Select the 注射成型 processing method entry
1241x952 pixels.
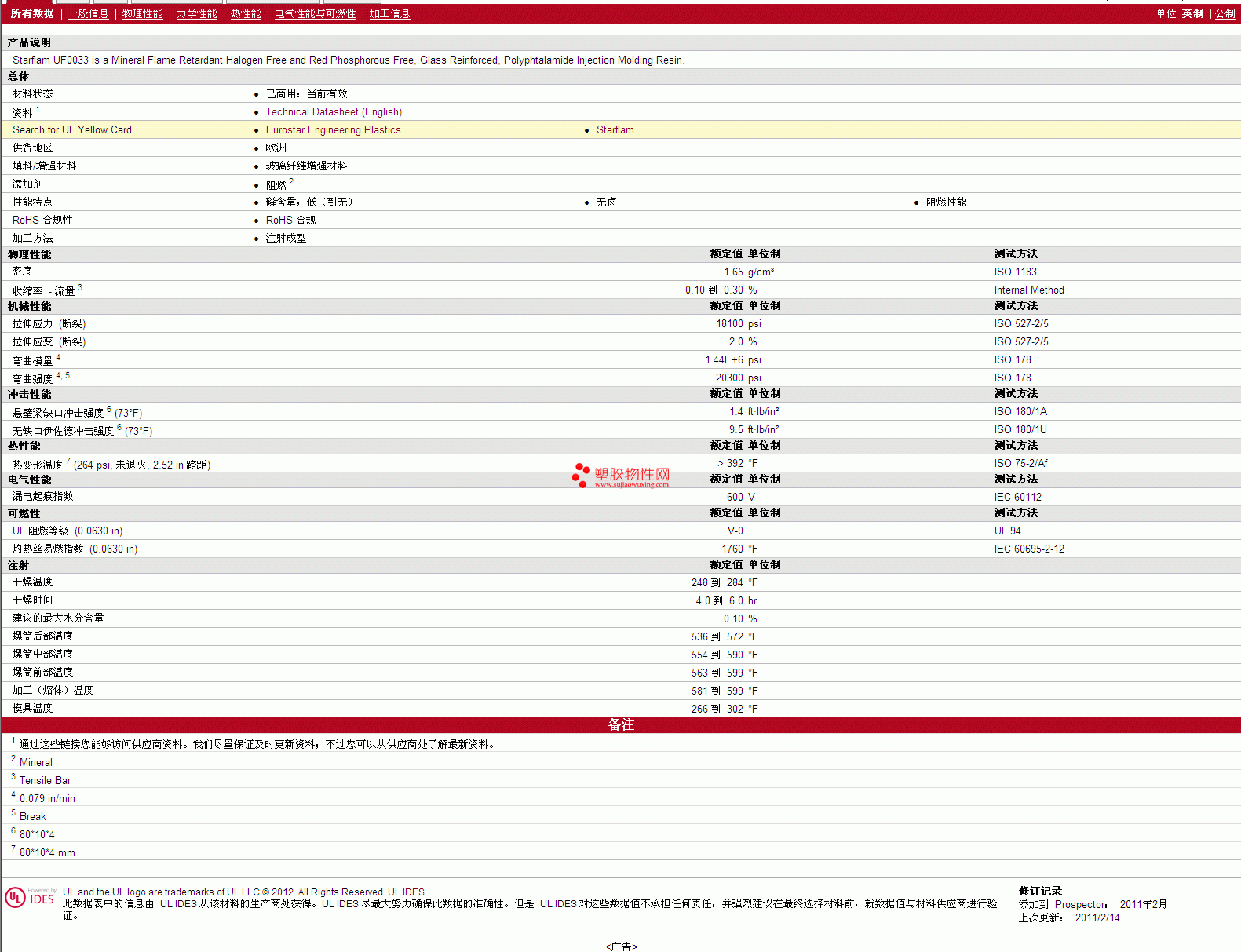[x=286, y=239]
